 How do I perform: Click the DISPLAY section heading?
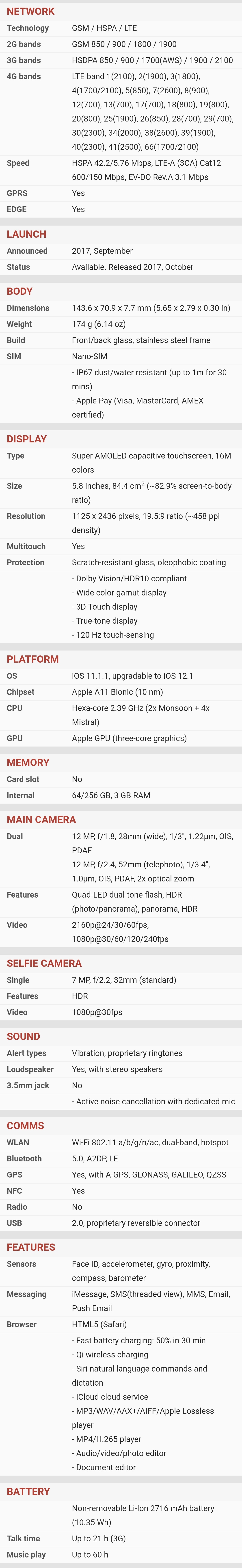point(26,439)
